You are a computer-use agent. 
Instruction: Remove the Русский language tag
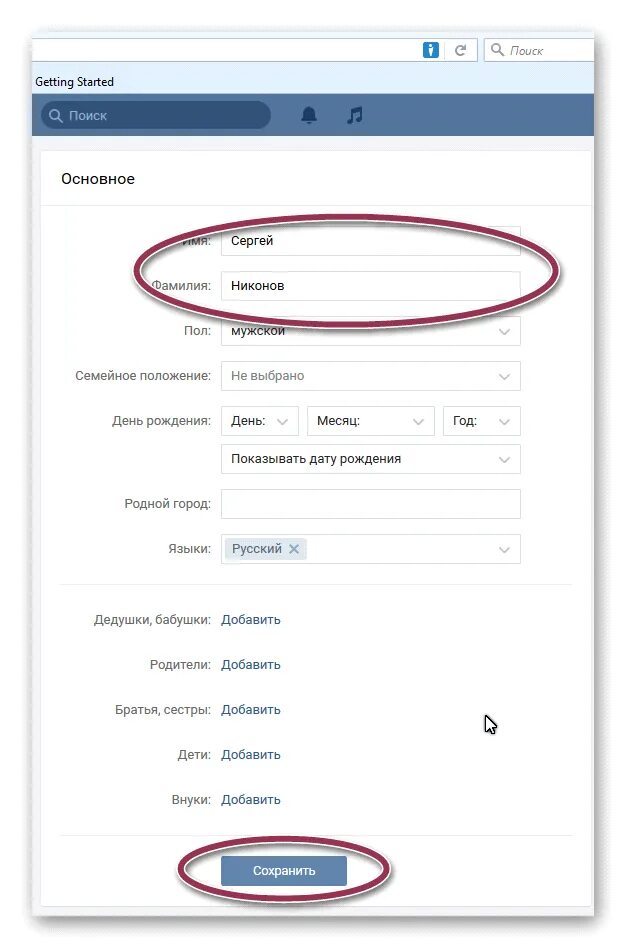(x=294, y=549)
